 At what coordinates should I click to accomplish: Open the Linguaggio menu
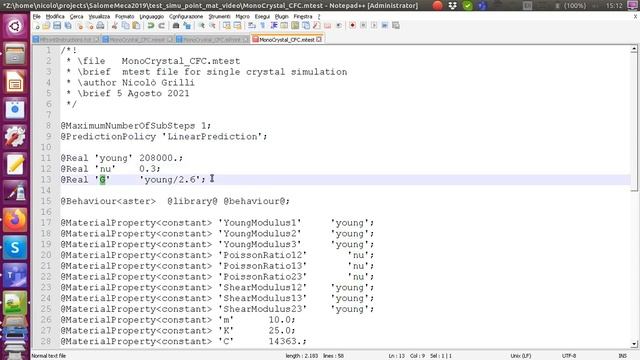[151, 16]
